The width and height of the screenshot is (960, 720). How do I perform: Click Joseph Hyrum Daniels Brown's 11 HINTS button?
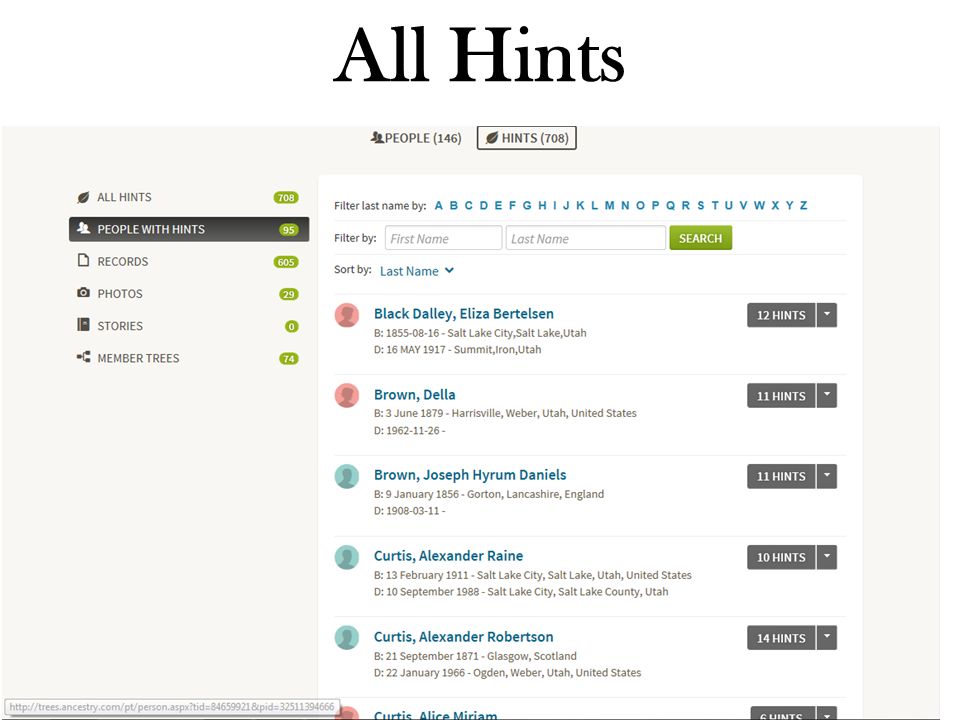click(781, 476)
